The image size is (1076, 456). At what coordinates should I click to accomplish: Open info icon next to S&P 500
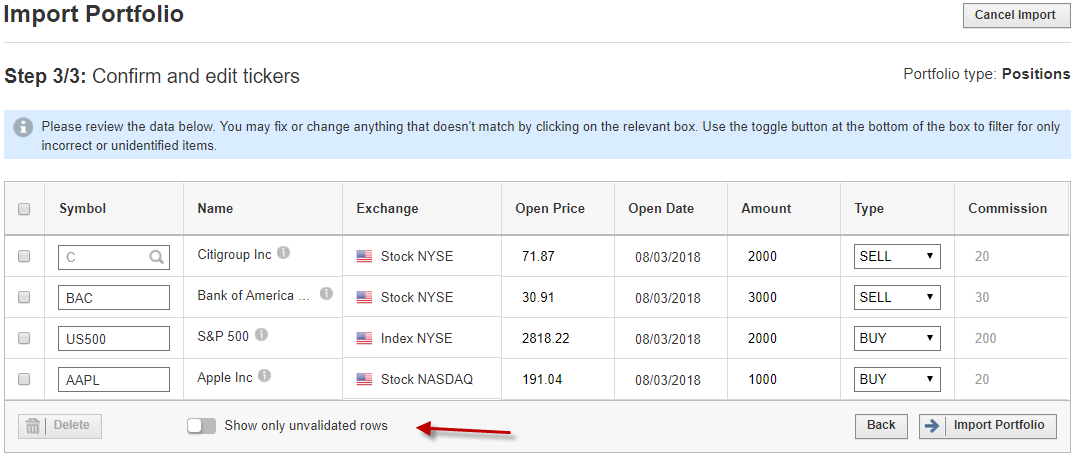coord(261,335)
